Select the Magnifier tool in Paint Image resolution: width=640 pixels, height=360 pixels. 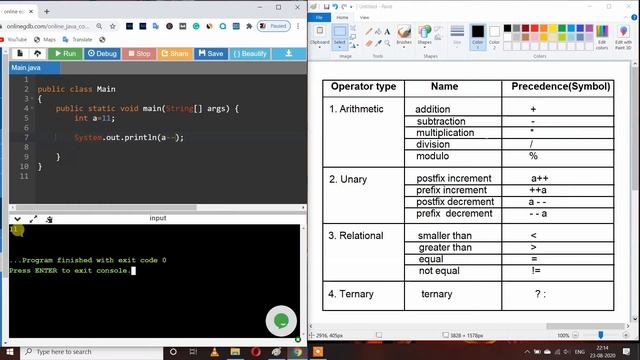(387, 43)
